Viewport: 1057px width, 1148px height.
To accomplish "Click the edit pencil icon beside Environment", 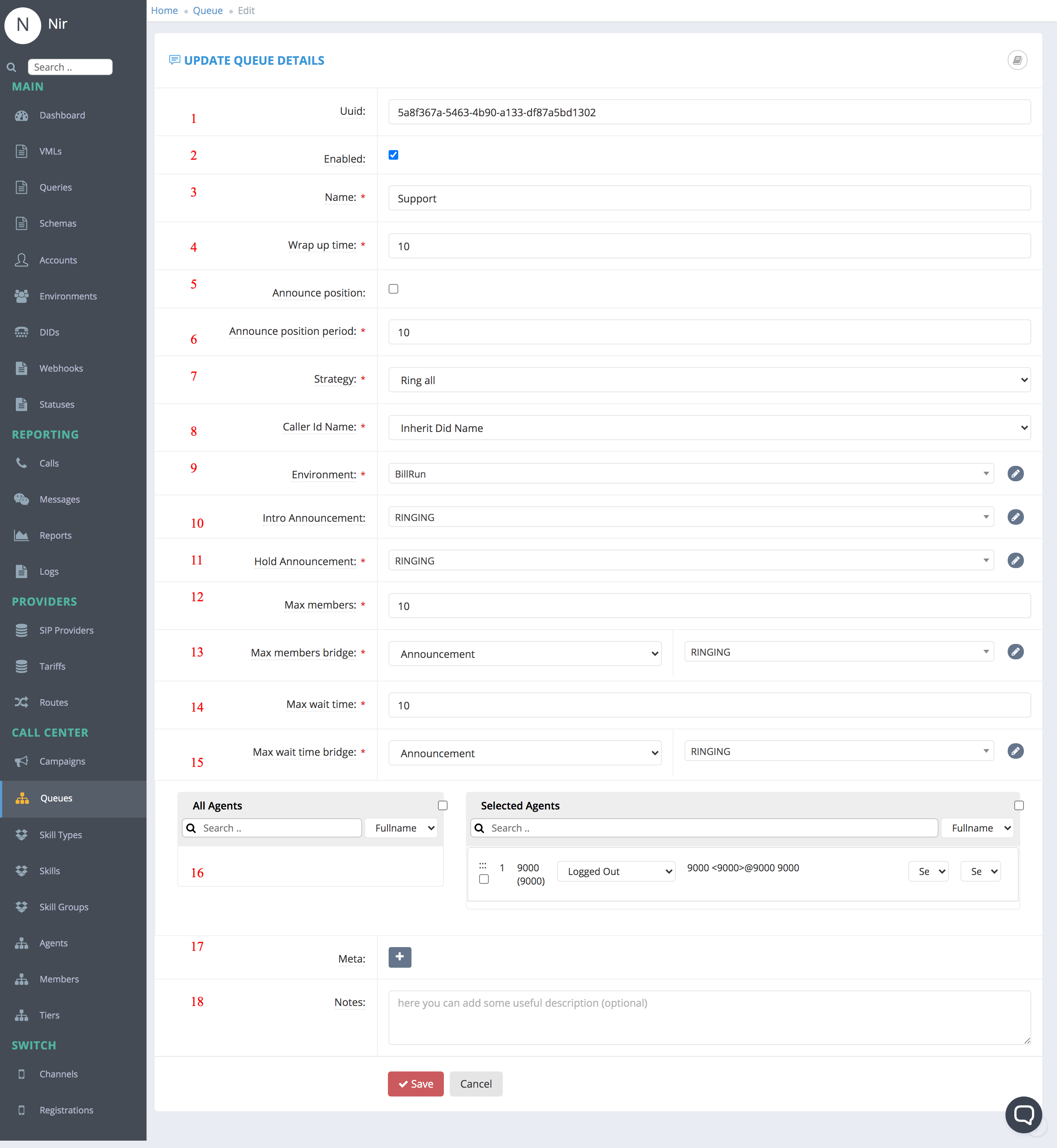I will coord(1015,474).
